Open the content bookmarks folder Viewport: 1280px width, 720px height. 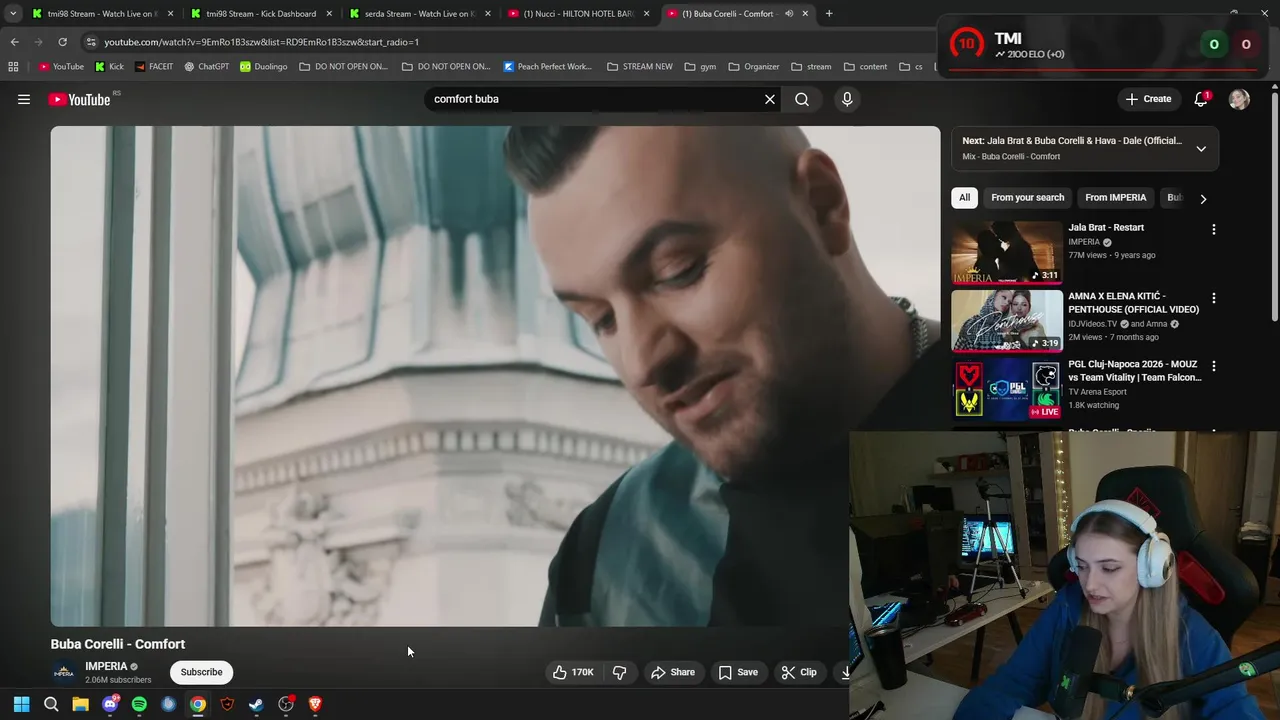click(x=865, y=67)
